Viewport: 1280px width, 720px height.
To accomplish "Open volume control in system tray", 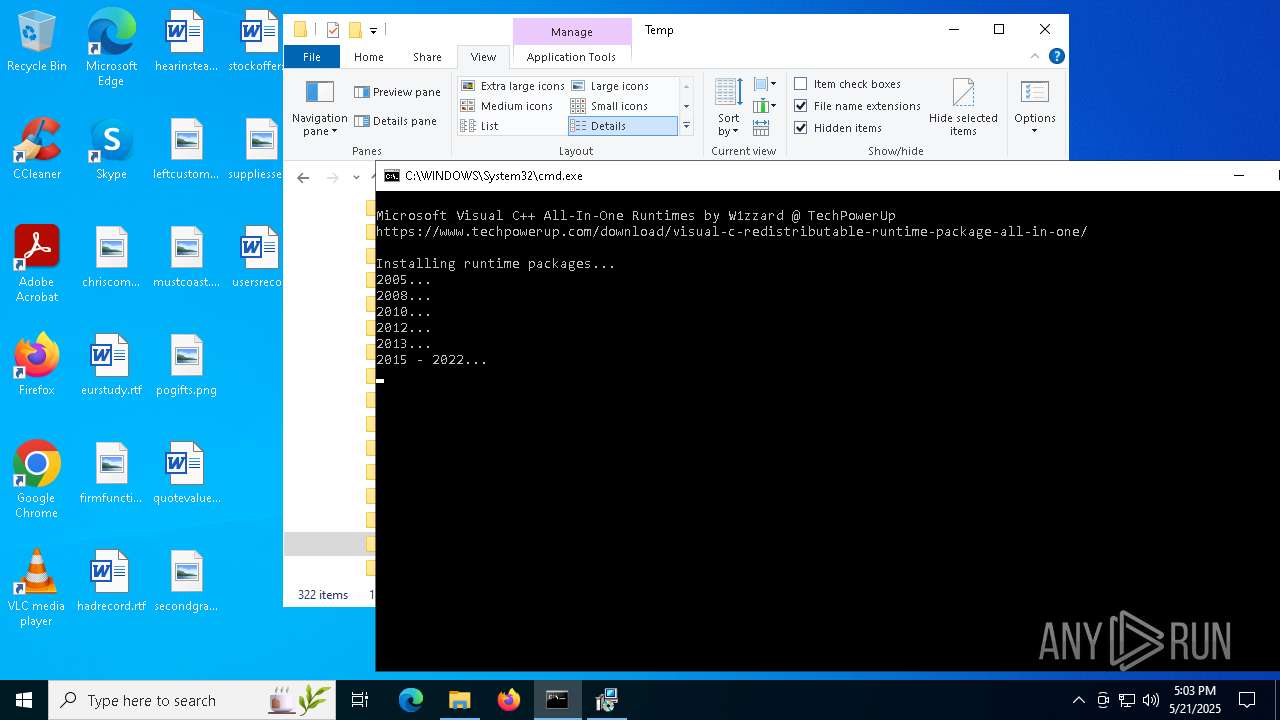I will tap(1151, 700).
